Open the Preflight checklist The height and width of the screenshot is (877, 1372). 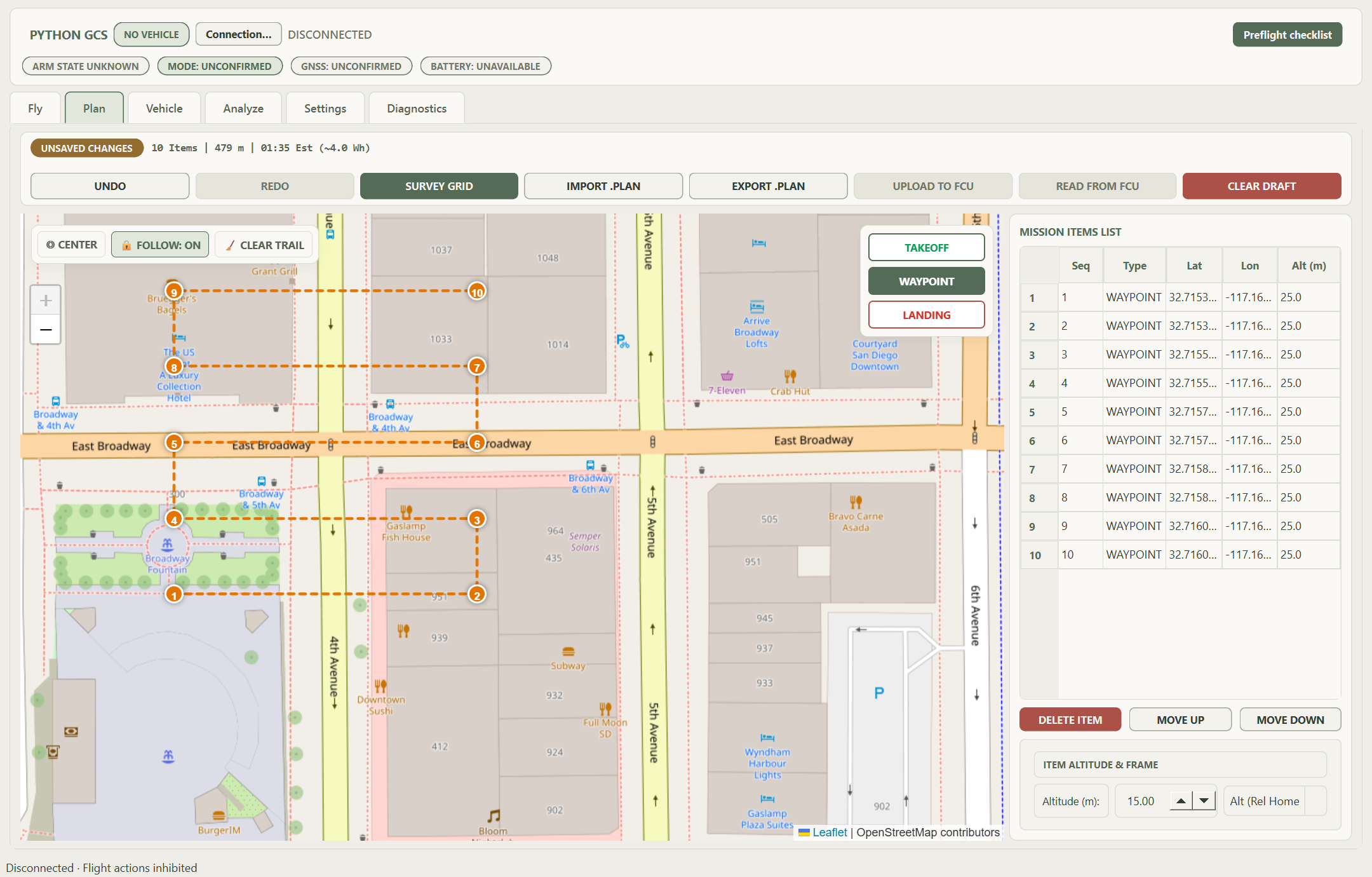tap(1287, 34)
